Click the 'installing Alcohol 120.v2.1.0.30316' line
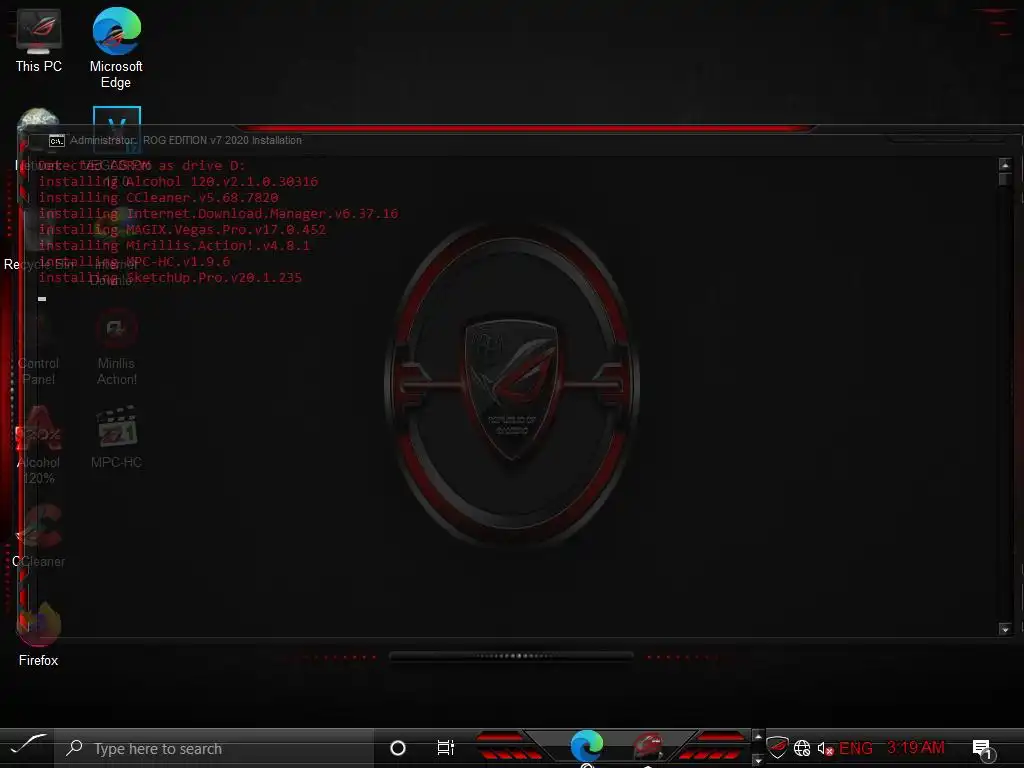 [x=178, y=182]
